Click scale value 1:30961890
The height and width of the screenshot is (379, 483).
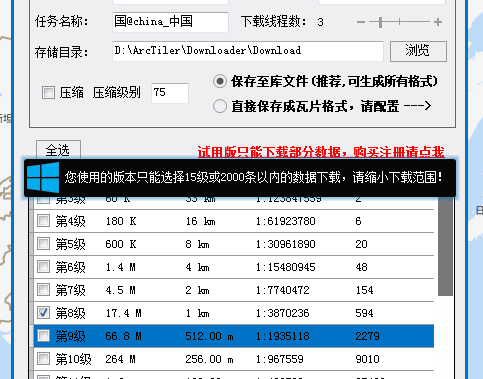click(286, 244)
